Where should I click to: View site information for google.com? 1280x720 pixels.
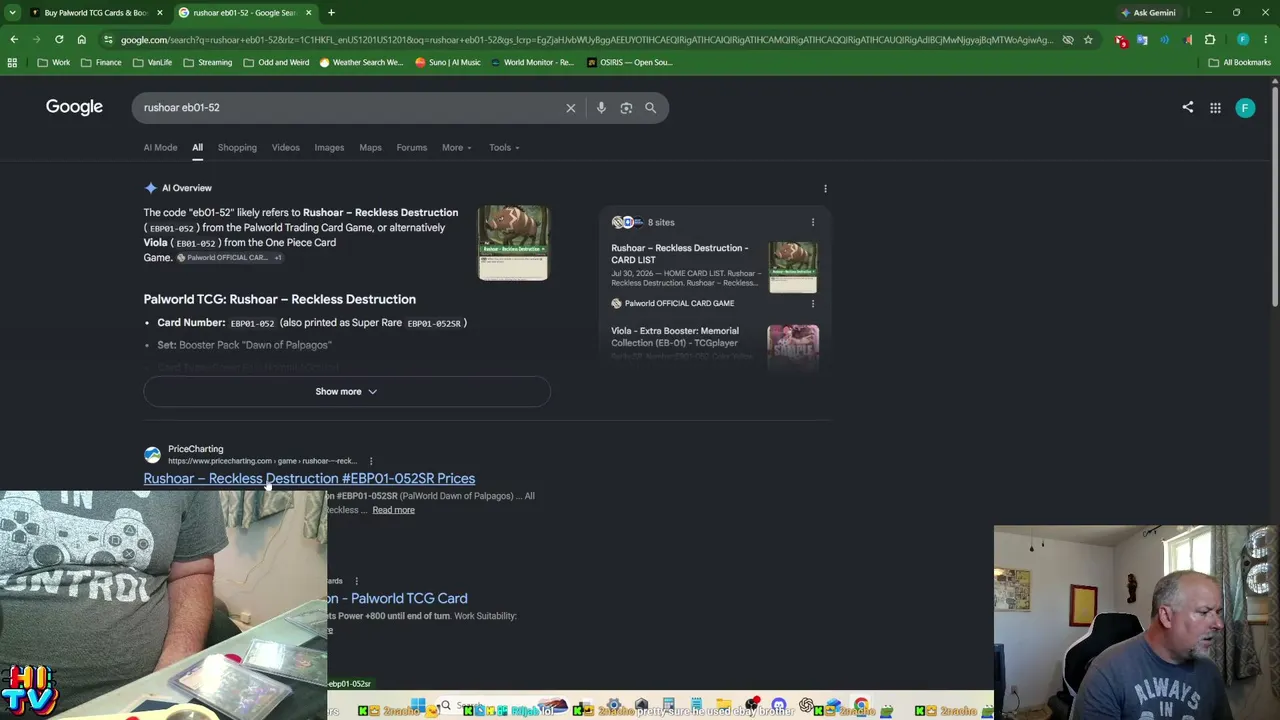point(108,40)
